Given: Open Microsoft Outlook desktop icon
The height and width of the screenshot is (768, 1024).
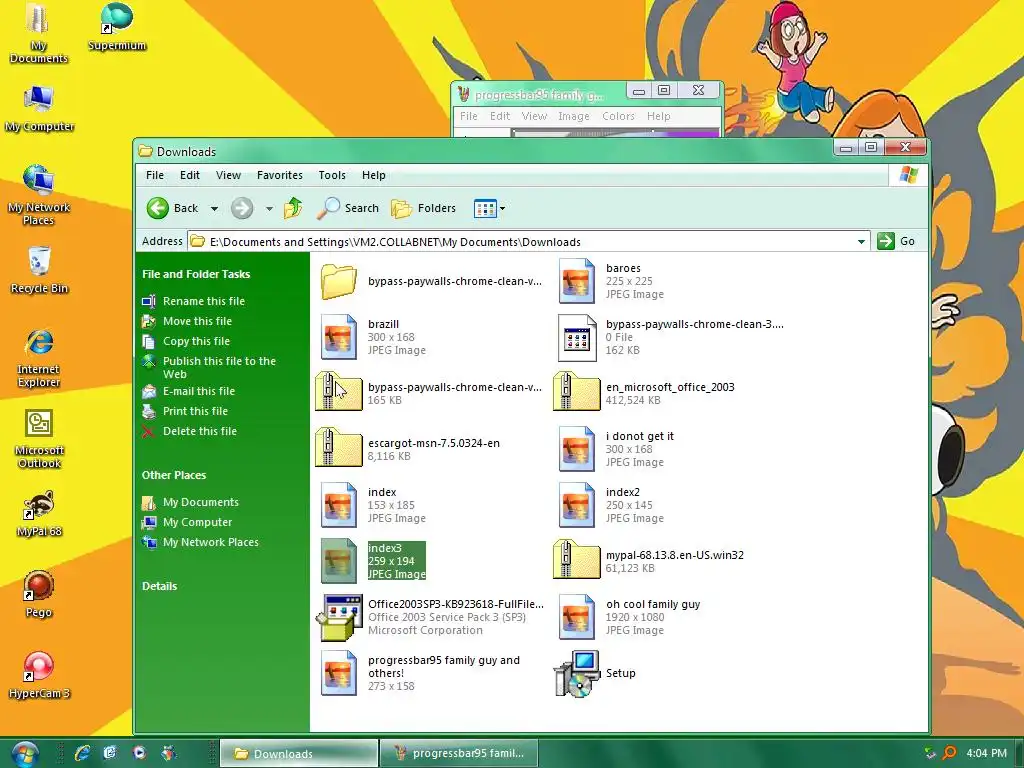Looking at the screenshot, I should click(39, 439).
